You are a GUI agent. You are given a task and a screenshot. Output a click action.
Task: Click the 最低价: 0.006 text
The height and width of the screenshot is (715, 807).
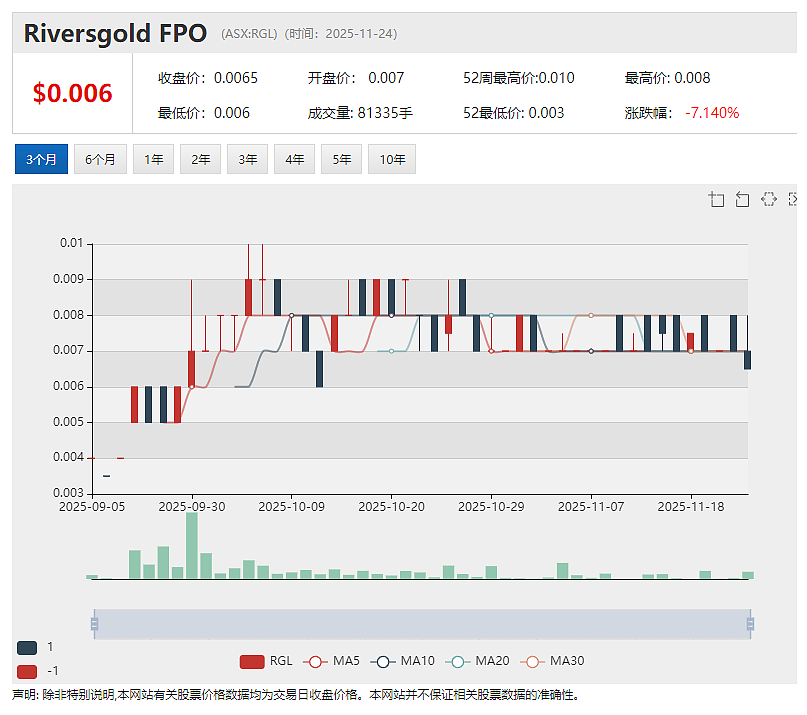(204, 113)
